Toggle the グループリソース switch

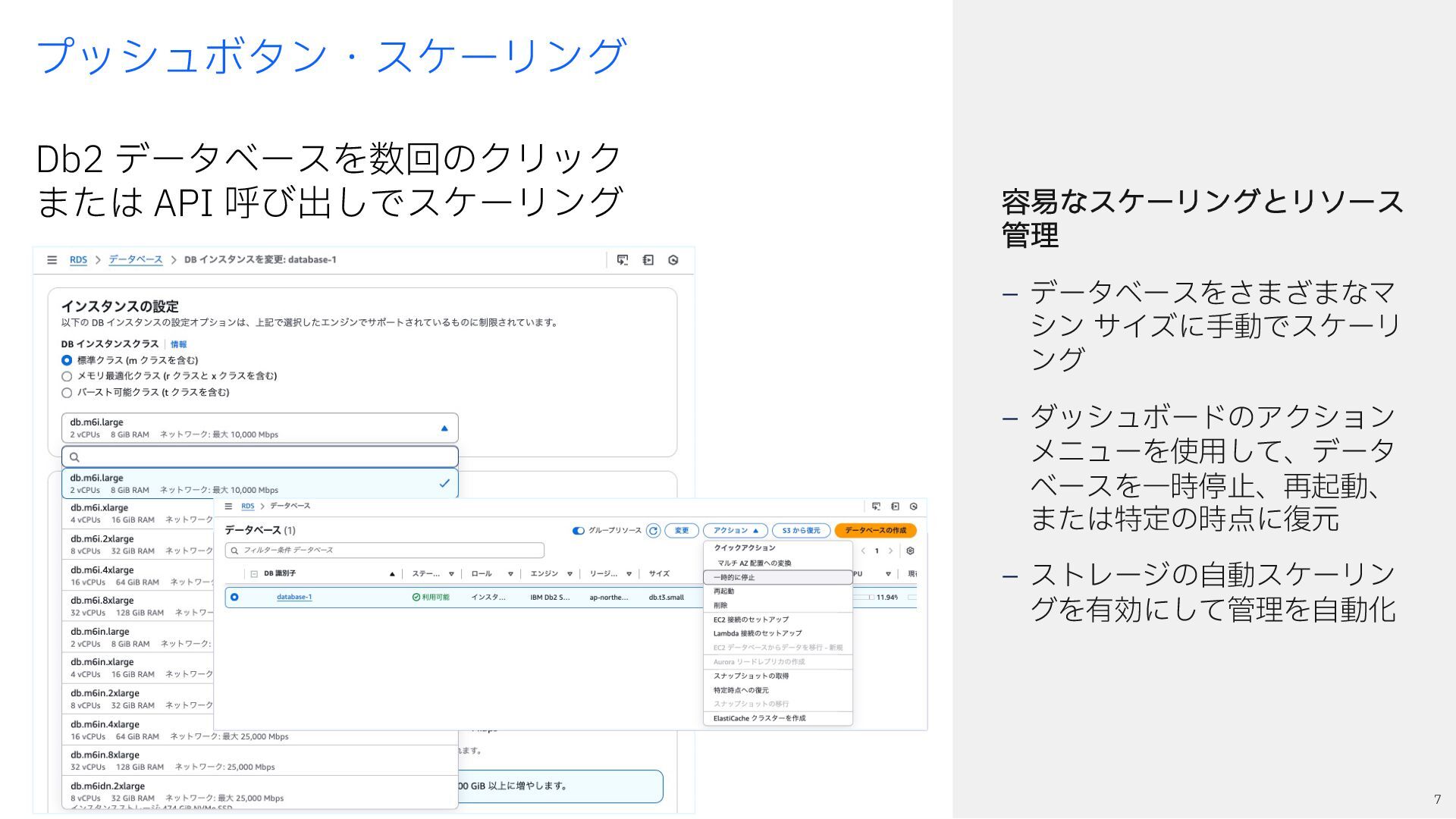pos(579,531)
